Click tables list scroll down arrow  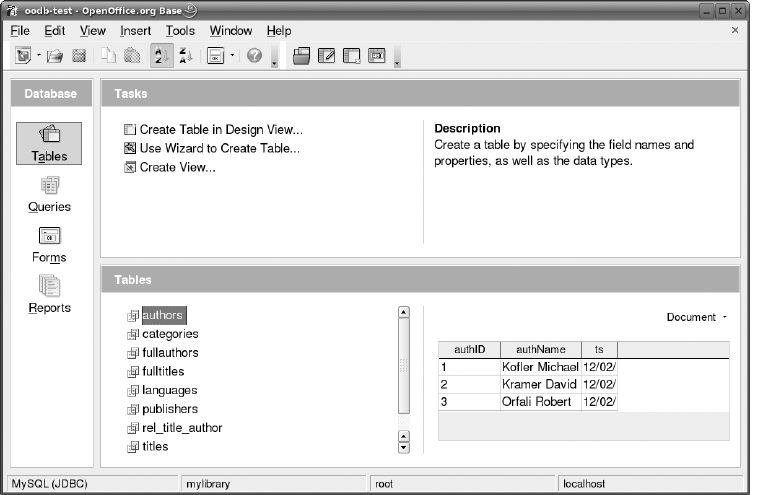point(403,448)
